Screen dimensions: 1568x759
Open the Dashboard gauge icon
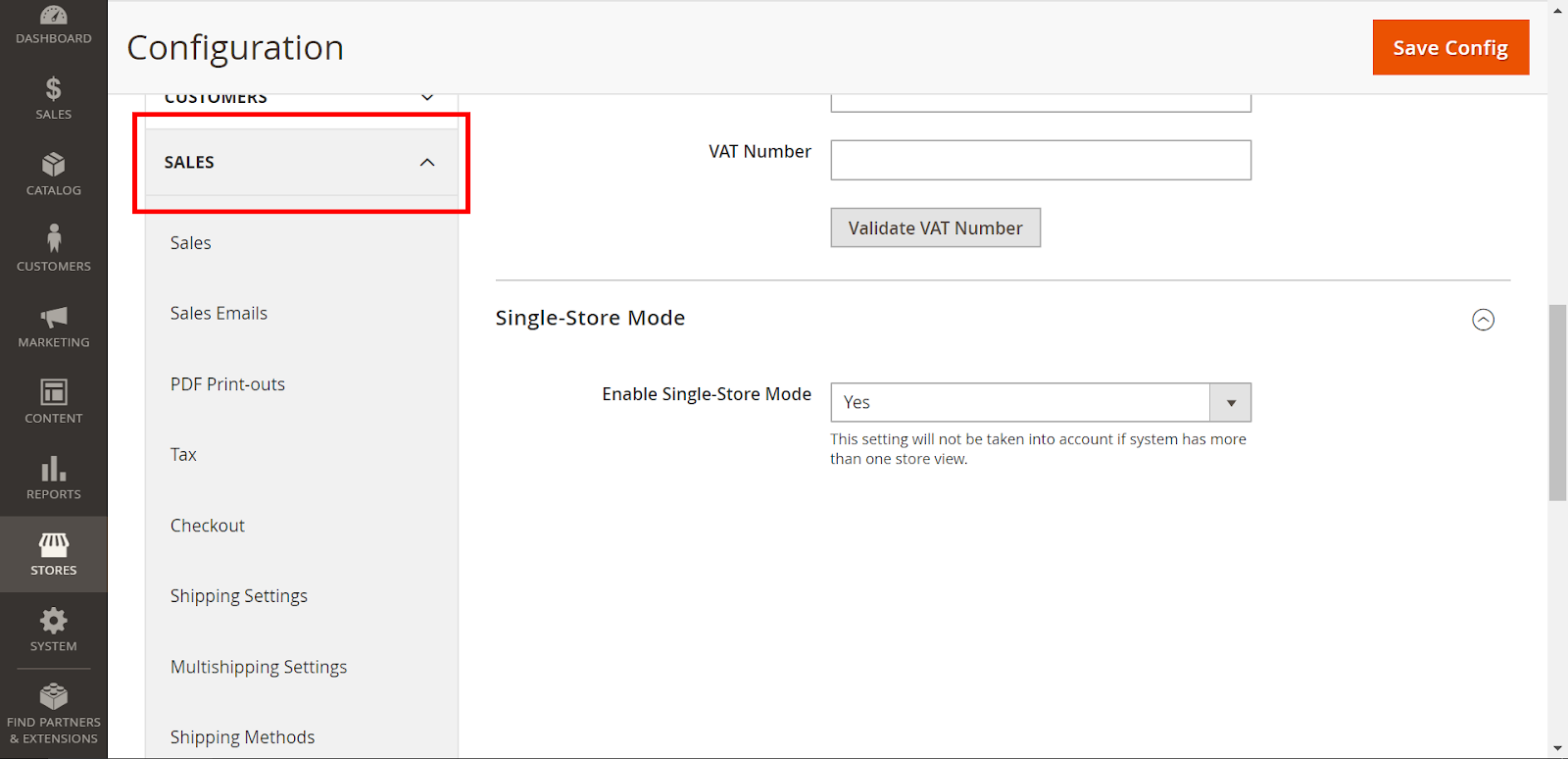coord(54,17)
